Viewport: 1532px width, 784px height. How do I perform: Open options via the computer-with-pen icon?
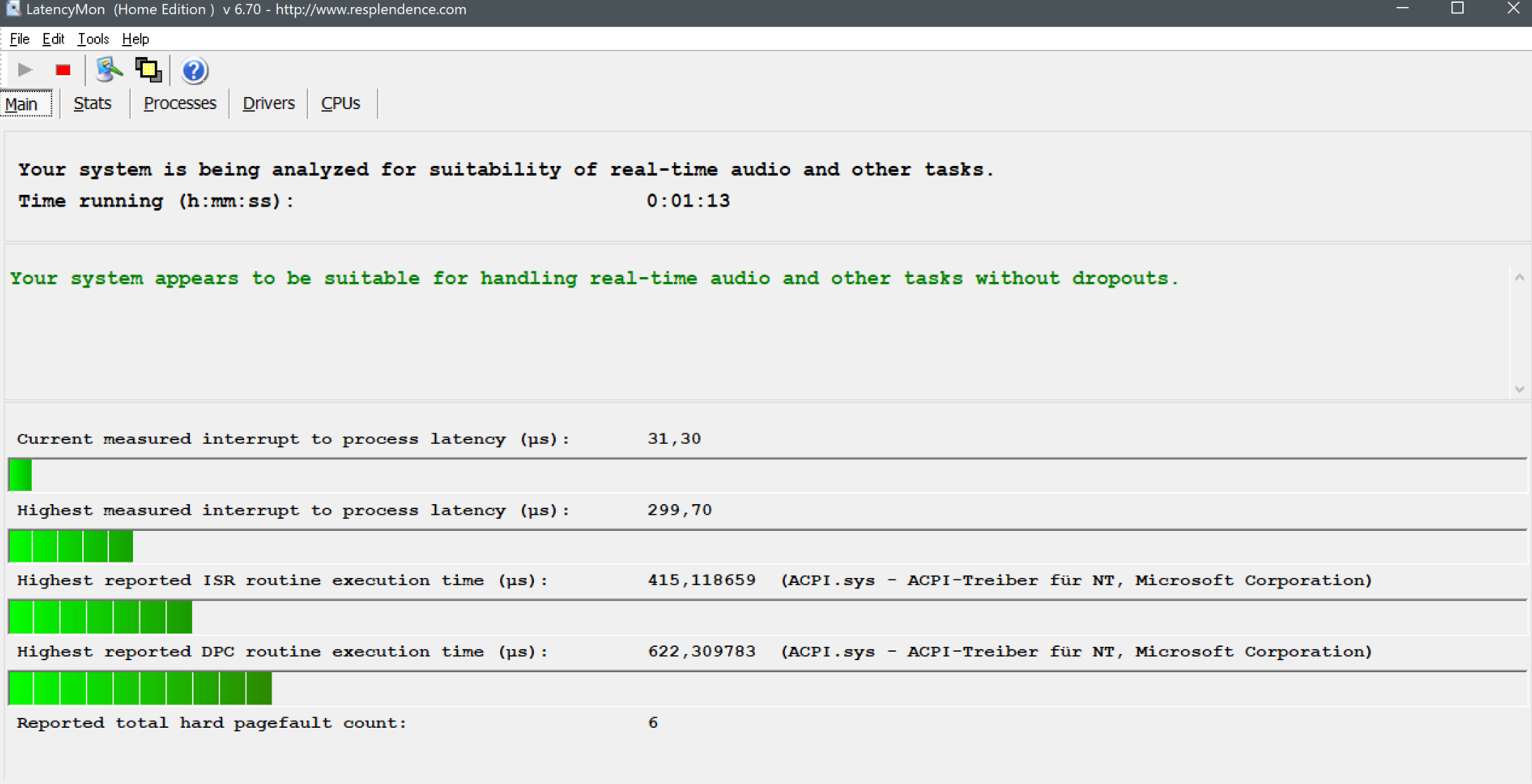point(108,70)
